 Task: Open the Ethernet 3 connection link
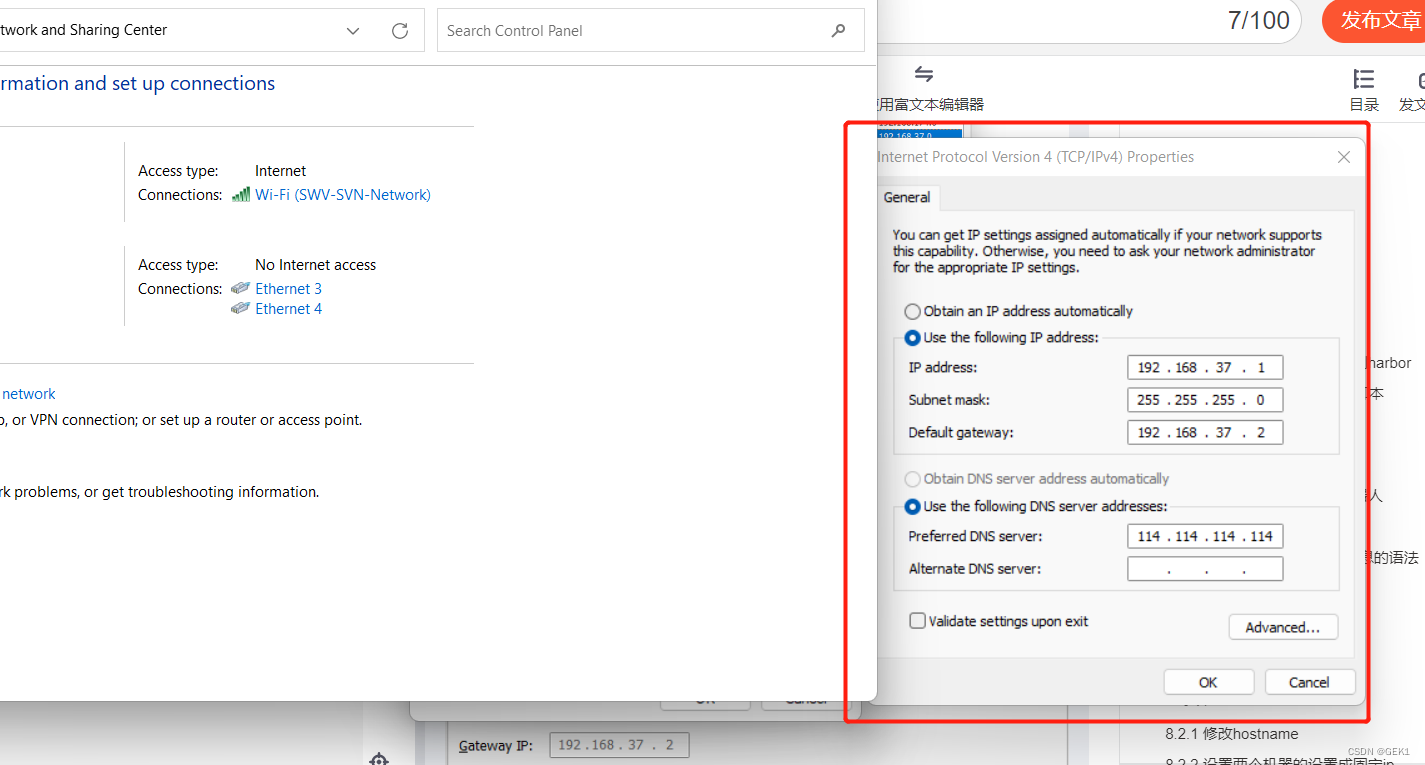click(288, 289)
